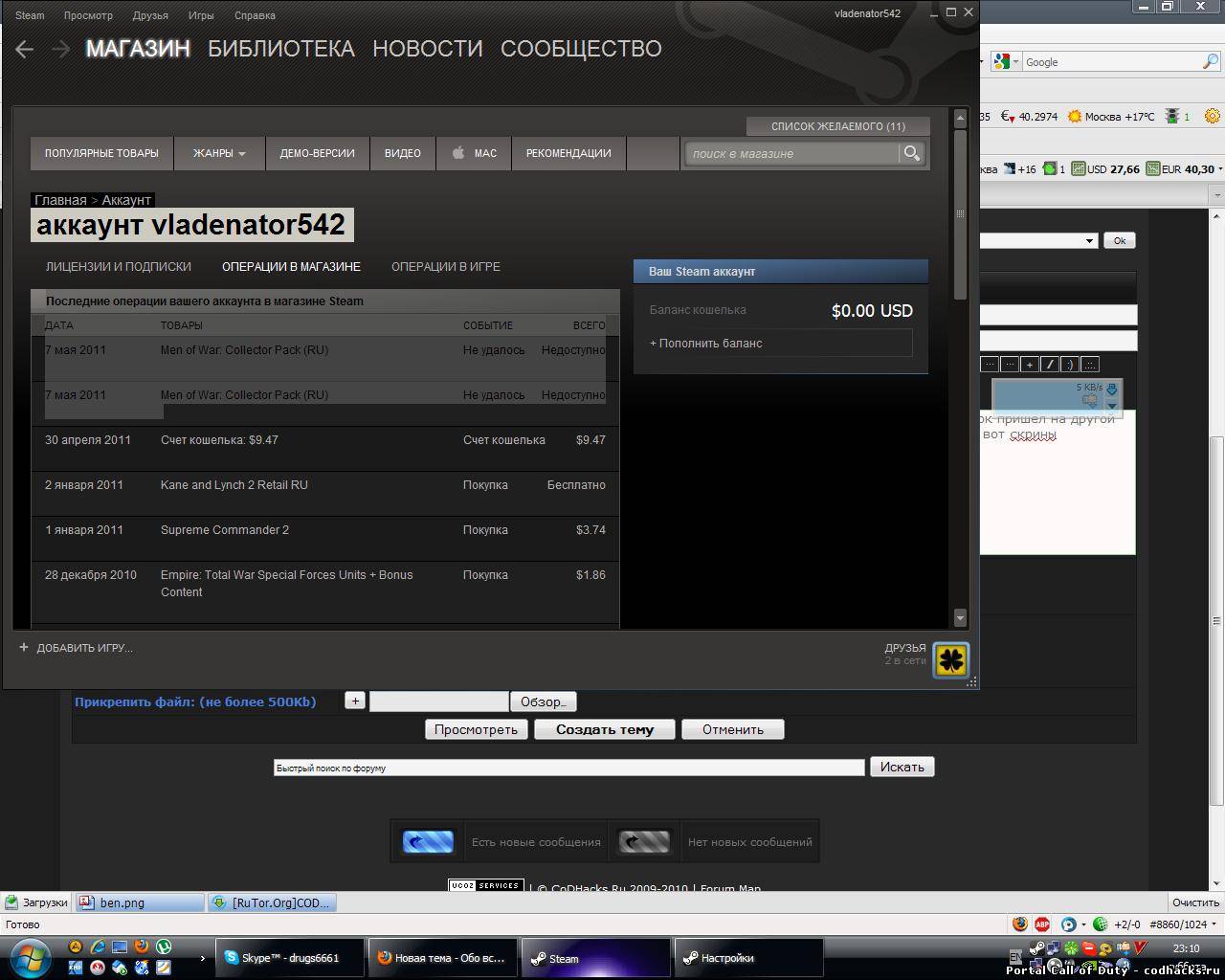
Task: Click the Kane and Lynch 2 Retail RU row
Action: tap(325, 494)
